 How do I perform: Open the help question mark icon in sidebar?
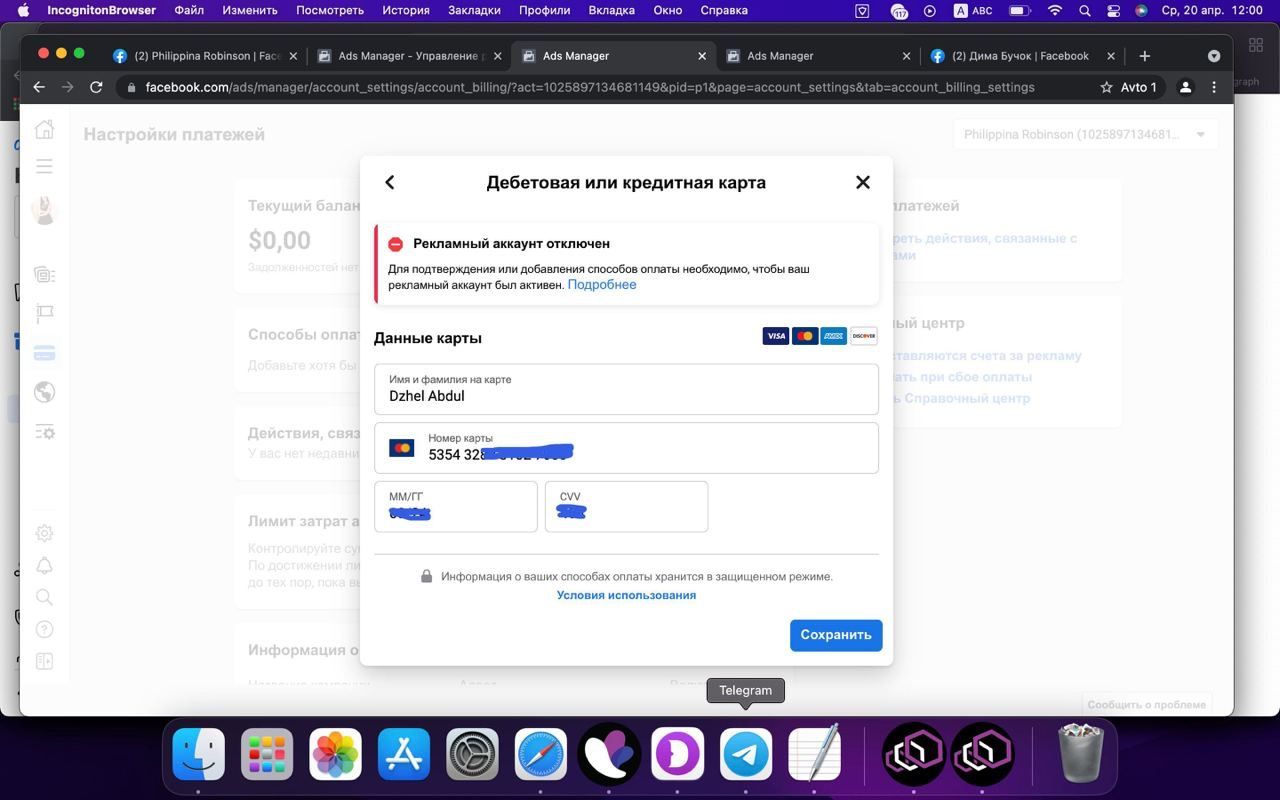point(44,629)
